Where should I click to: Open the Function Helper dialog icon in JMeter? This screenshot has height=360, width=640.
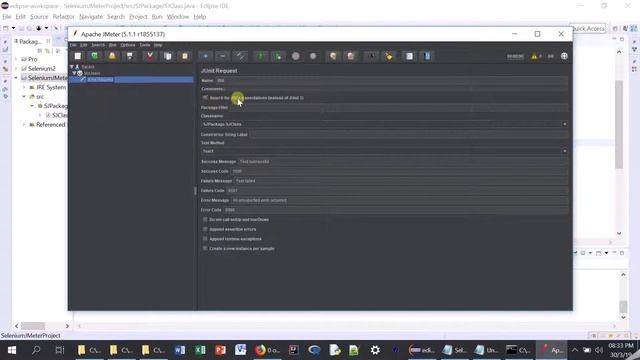pyautogui.click(x=409, y=56)
